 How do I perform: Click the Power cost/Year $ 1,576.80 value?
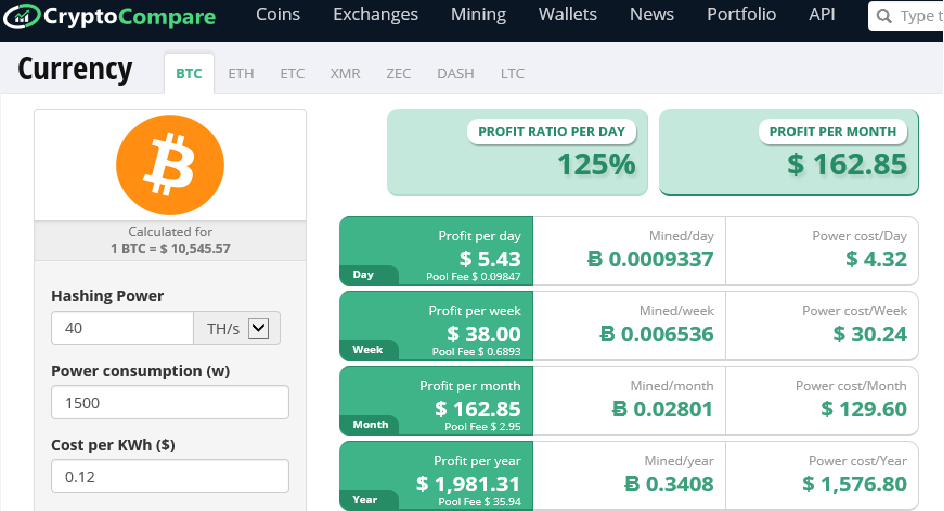click(x=854, y=483)
